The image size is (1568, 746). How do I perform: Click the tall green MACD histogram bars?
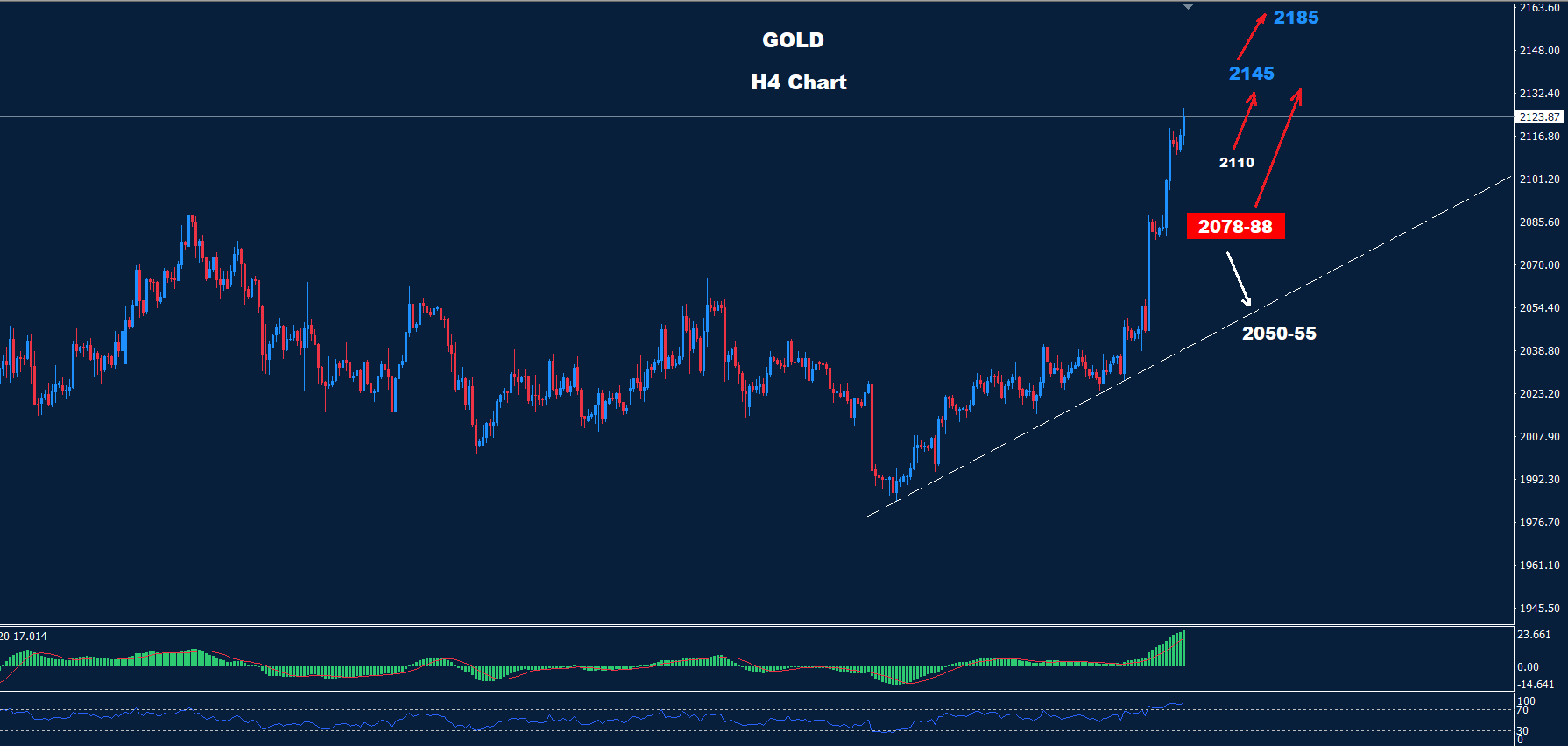[1169, 651]
